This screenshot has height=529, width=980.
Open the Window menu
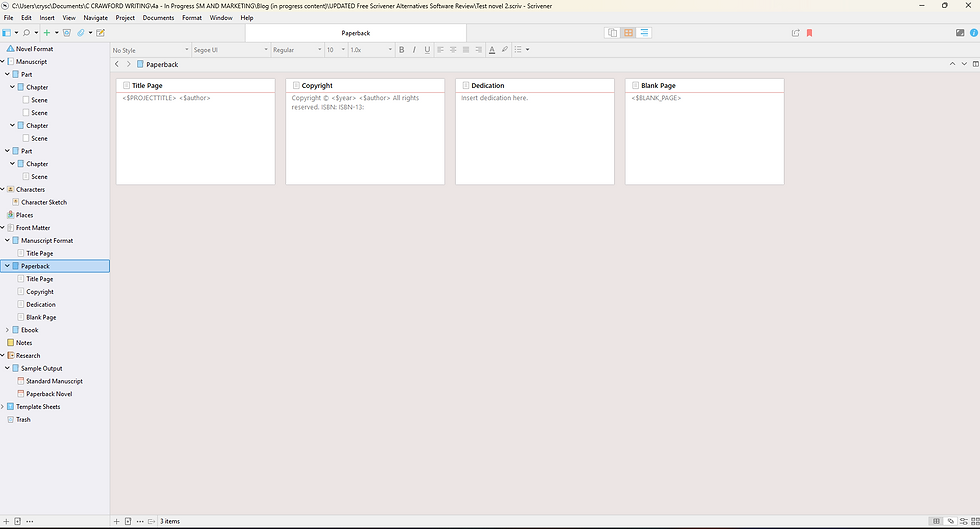221,18
